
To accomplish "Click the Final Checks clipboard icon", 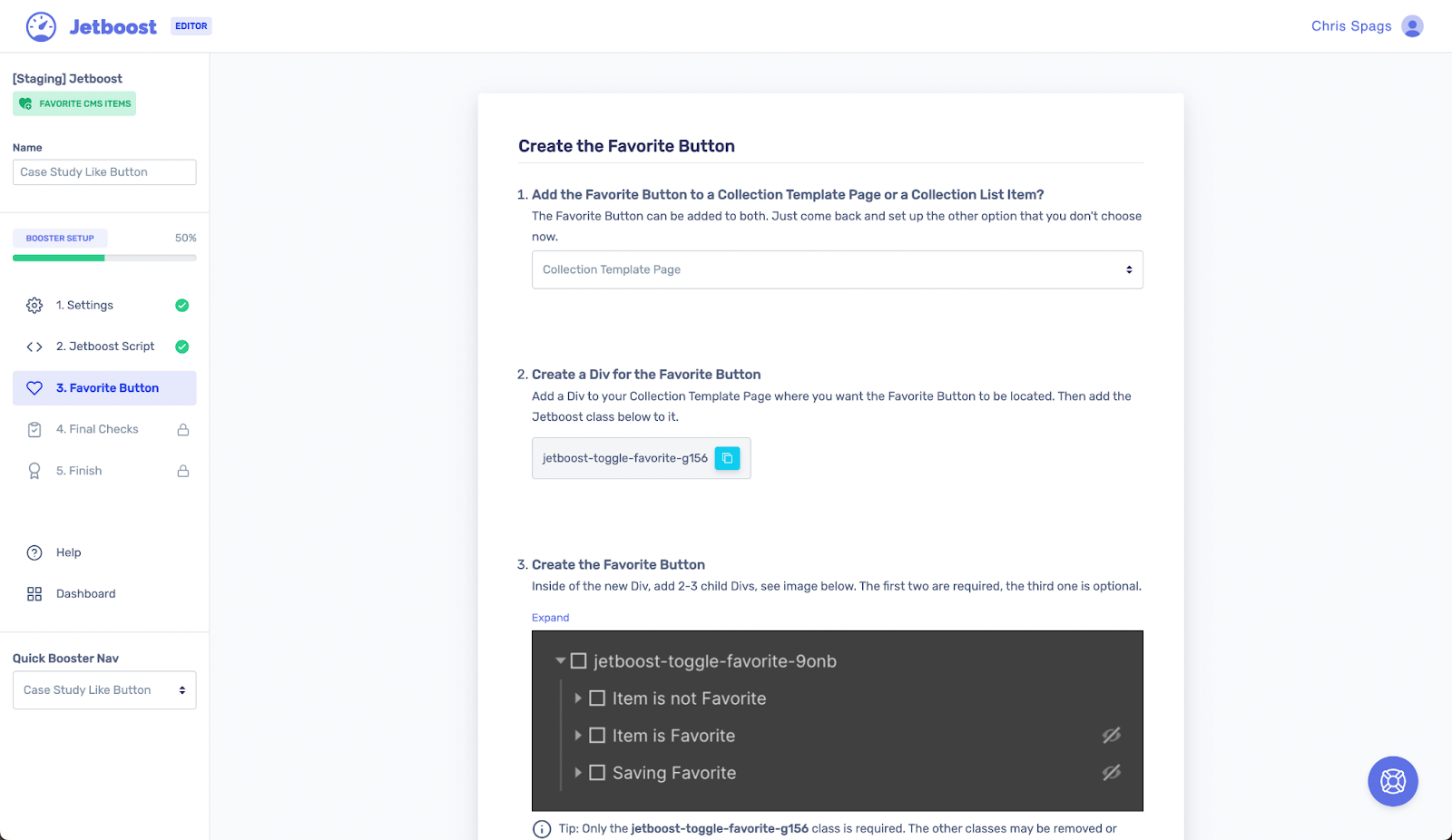I will coord(34,429).
